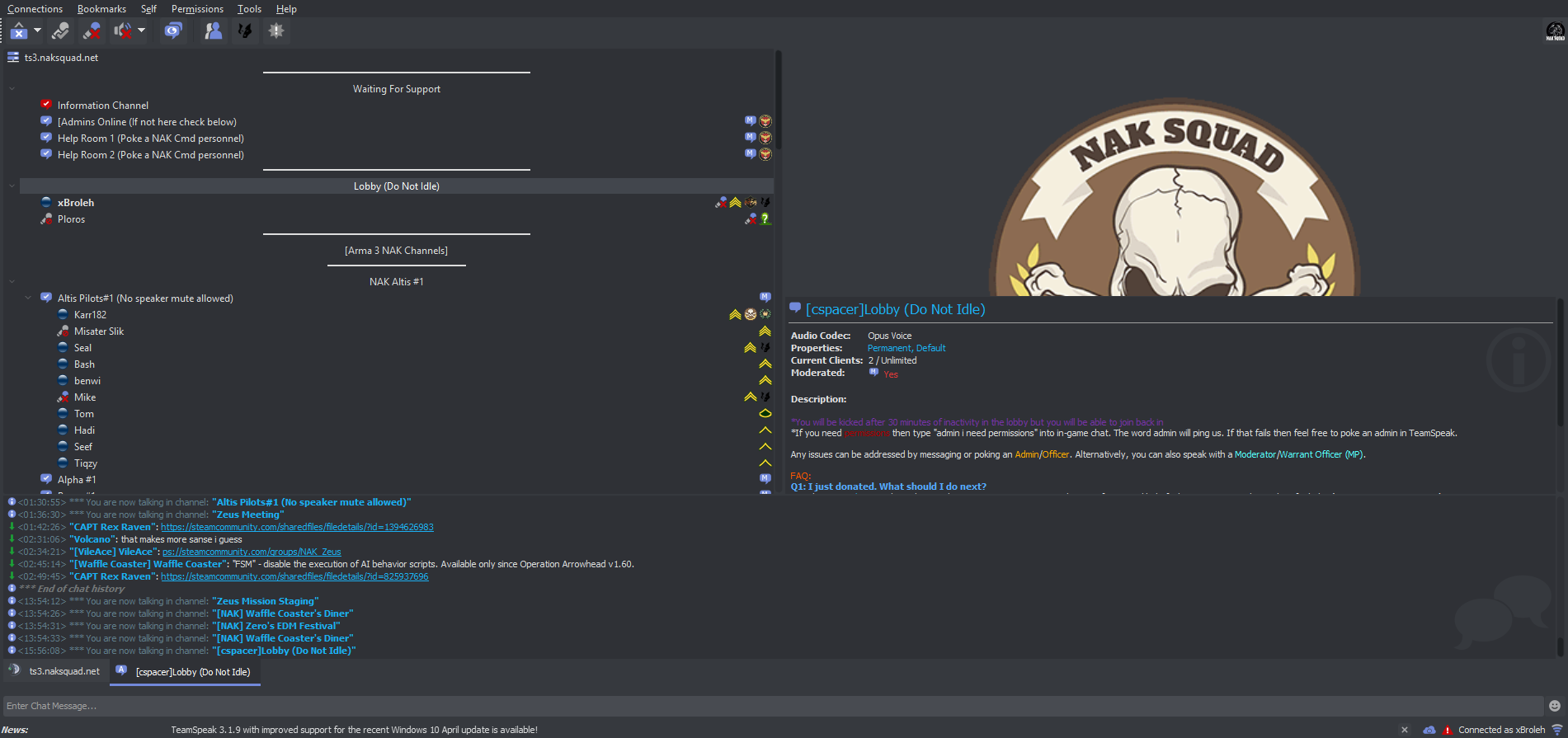Click the Altis Pilots#1 channel check icon
Image resolution: width=1568 pixels, height=738 pixels.
point(46,298)
